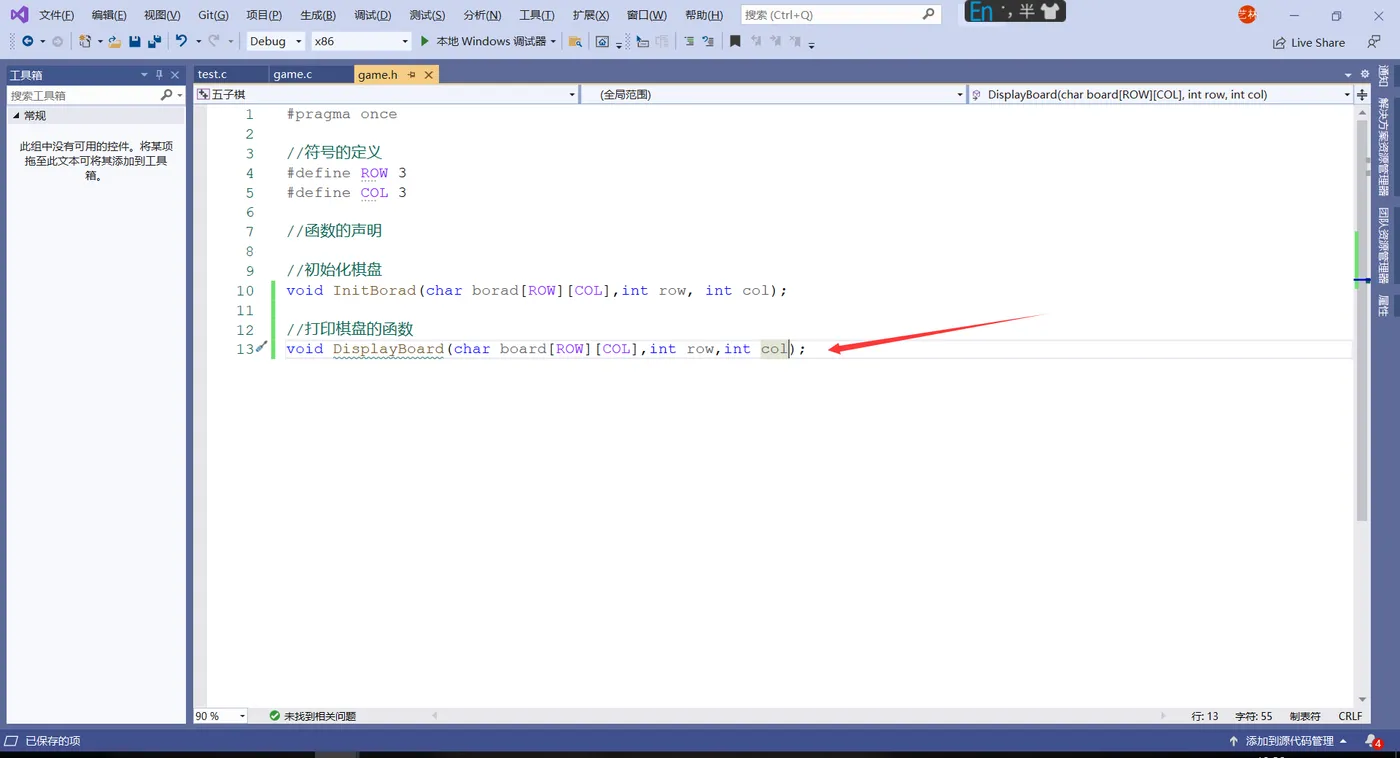This screenshot has width=1400, height=758.
Task: Open the 生成(B) menu
Action: click(318, 15)
